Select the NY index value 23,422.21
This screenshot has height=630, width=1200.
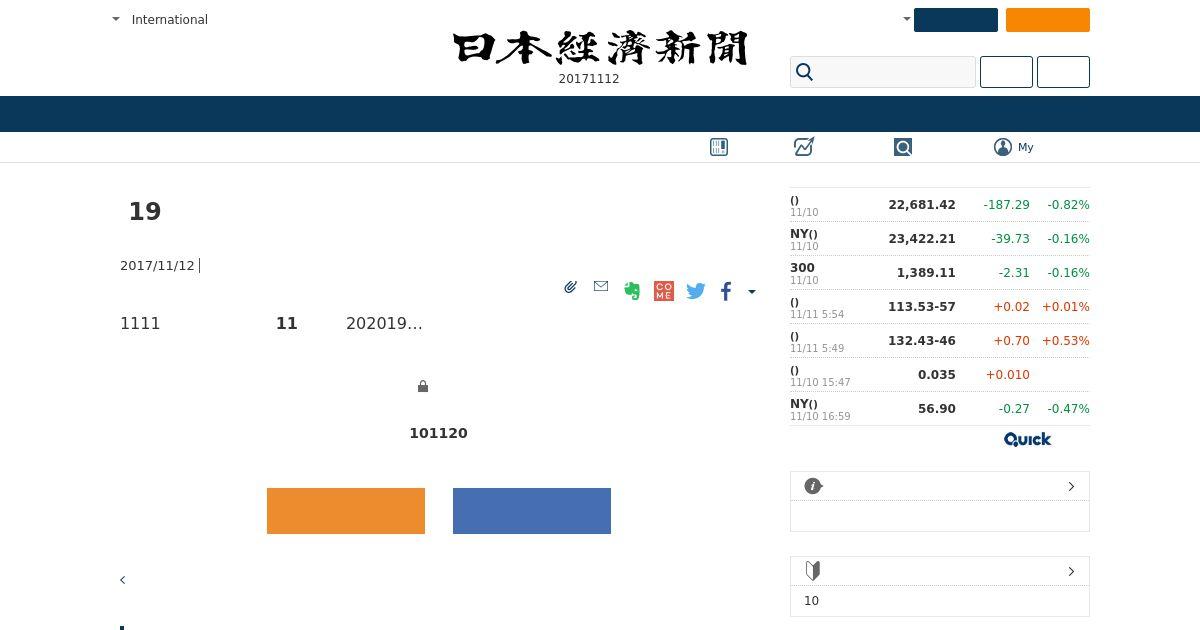[922, 238]
